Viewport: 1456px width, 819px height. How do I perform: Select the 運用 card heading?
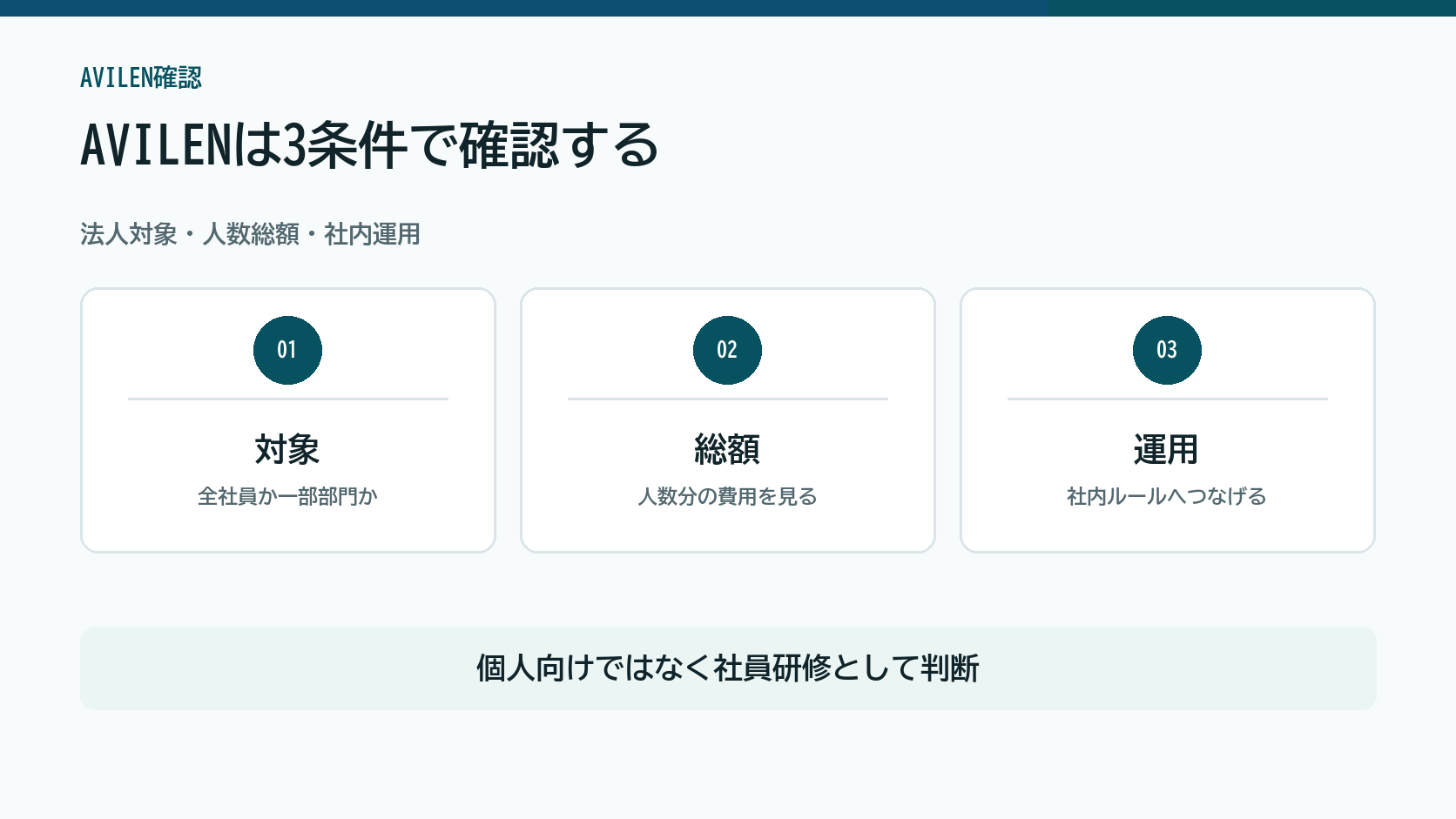(1167, 450)
